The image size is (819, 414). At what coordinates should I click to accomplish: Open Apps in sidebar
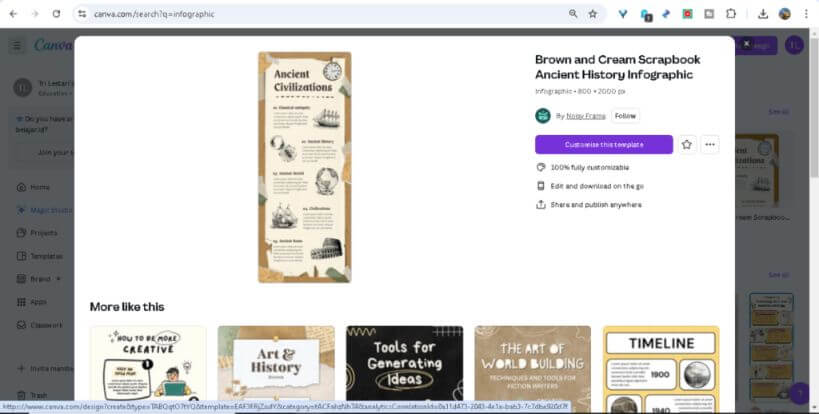(x=32, y=302)
